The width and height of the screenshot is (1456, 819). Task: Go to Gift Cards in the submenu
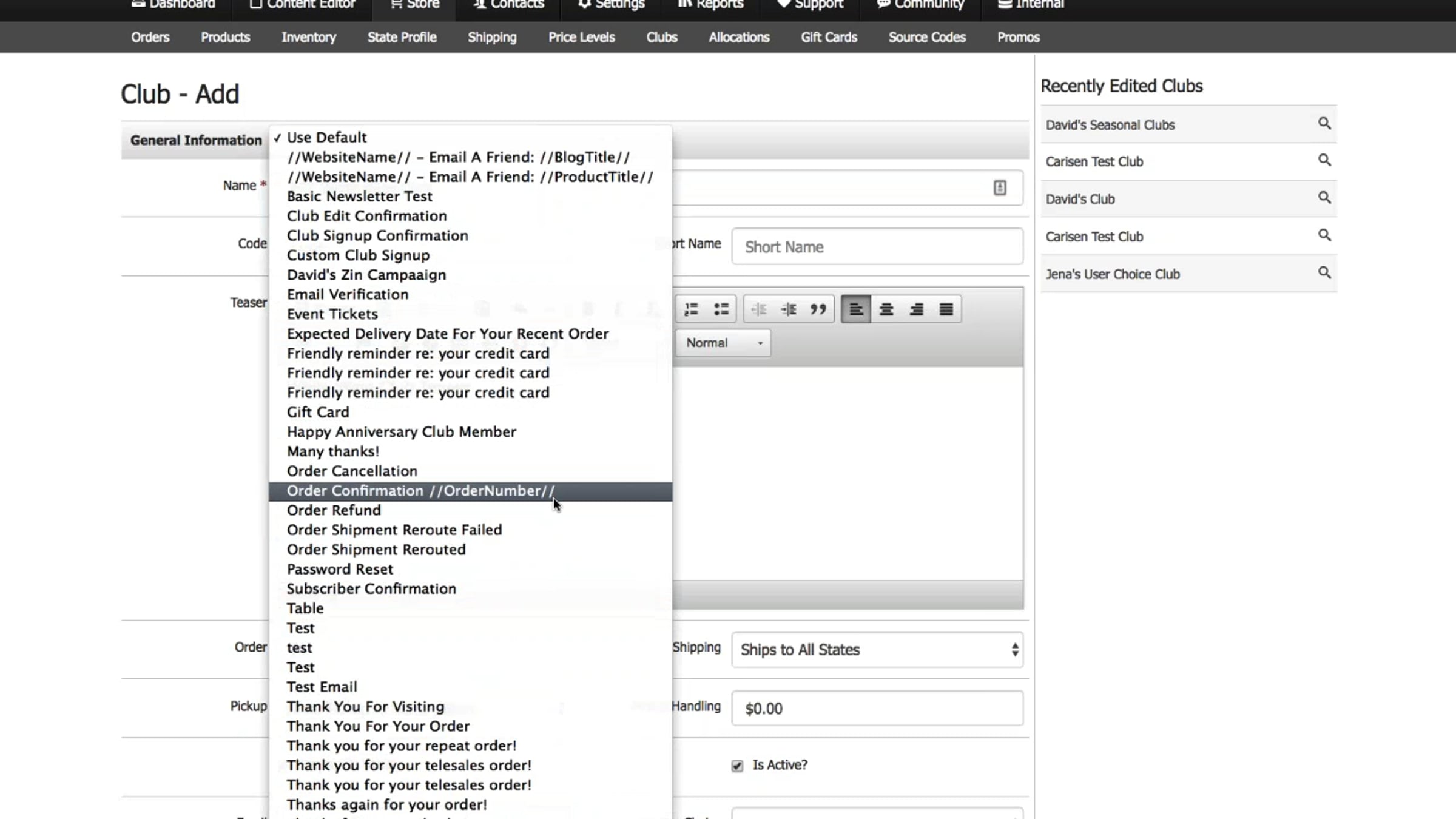click(x=829, y=37)
